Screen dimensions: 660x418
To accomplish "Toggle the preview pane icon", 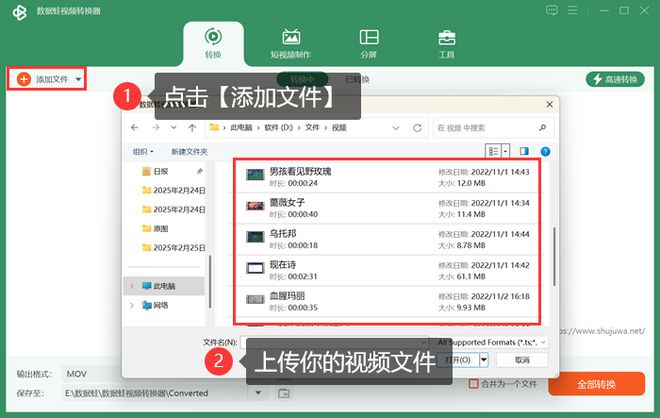I will pos(524,151).
